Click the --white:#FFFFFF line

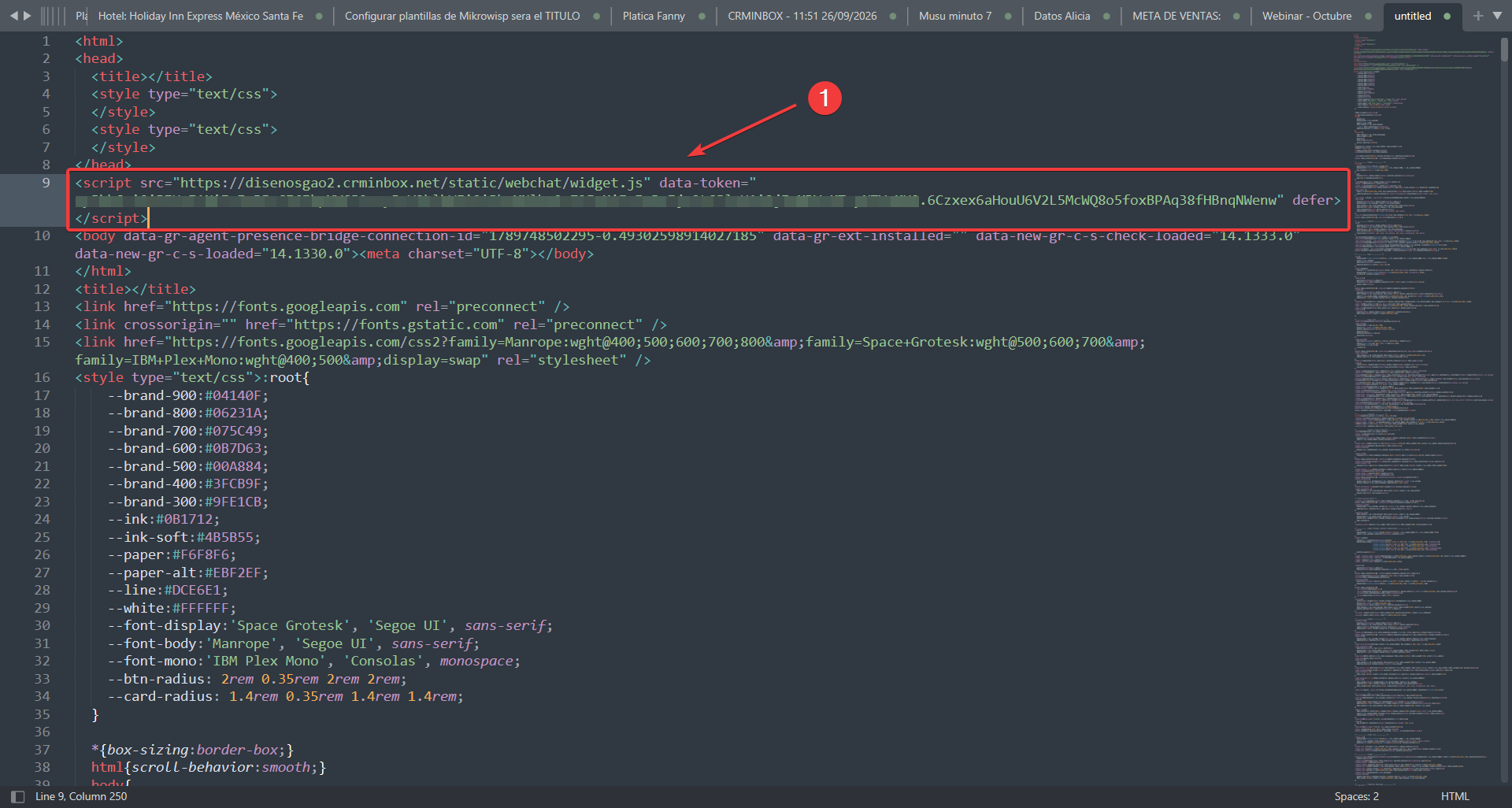pyautogui.click(x=172, y=608)
